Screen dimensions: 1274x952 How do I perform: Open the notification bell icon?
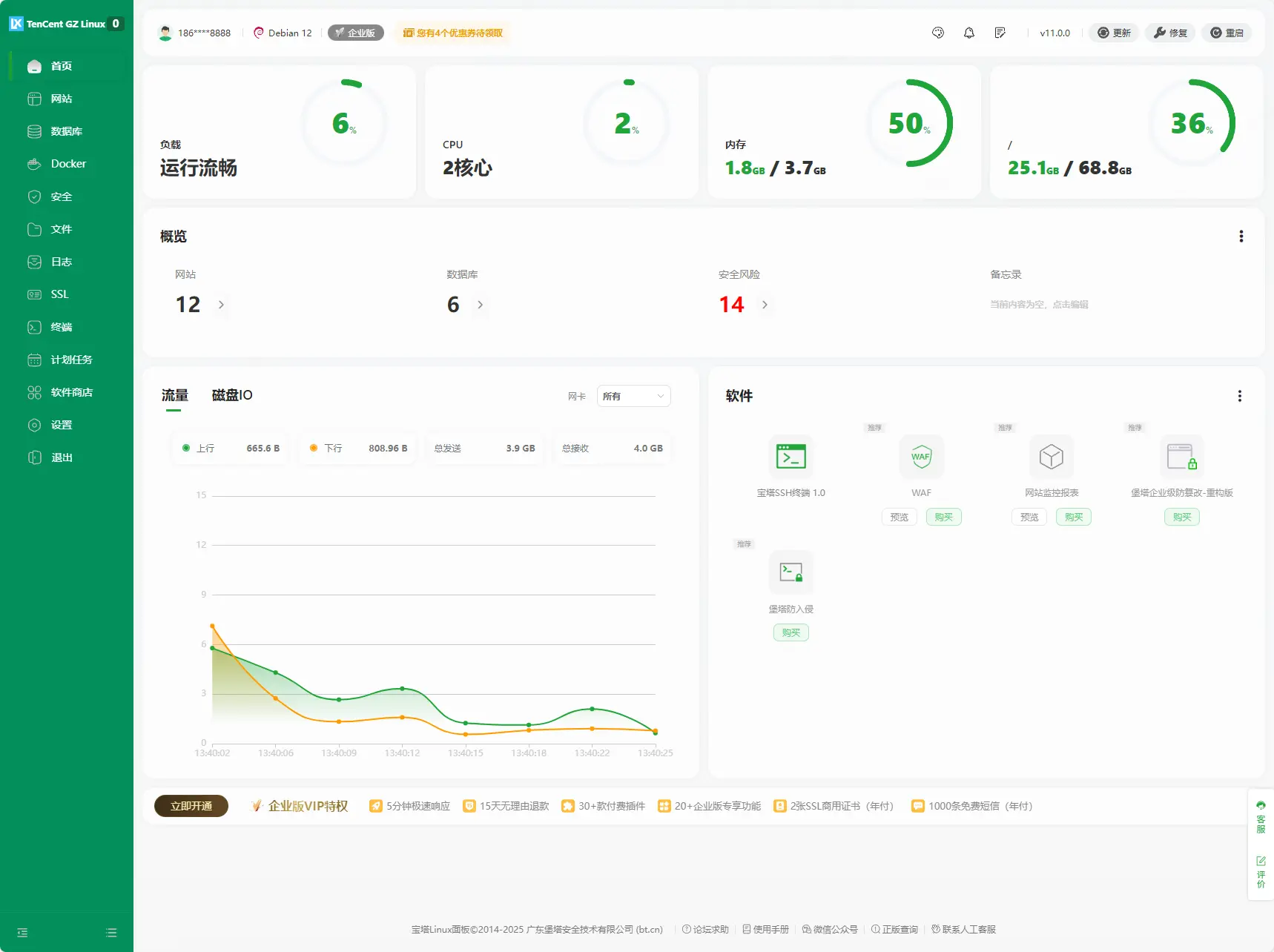coord(968,33)
